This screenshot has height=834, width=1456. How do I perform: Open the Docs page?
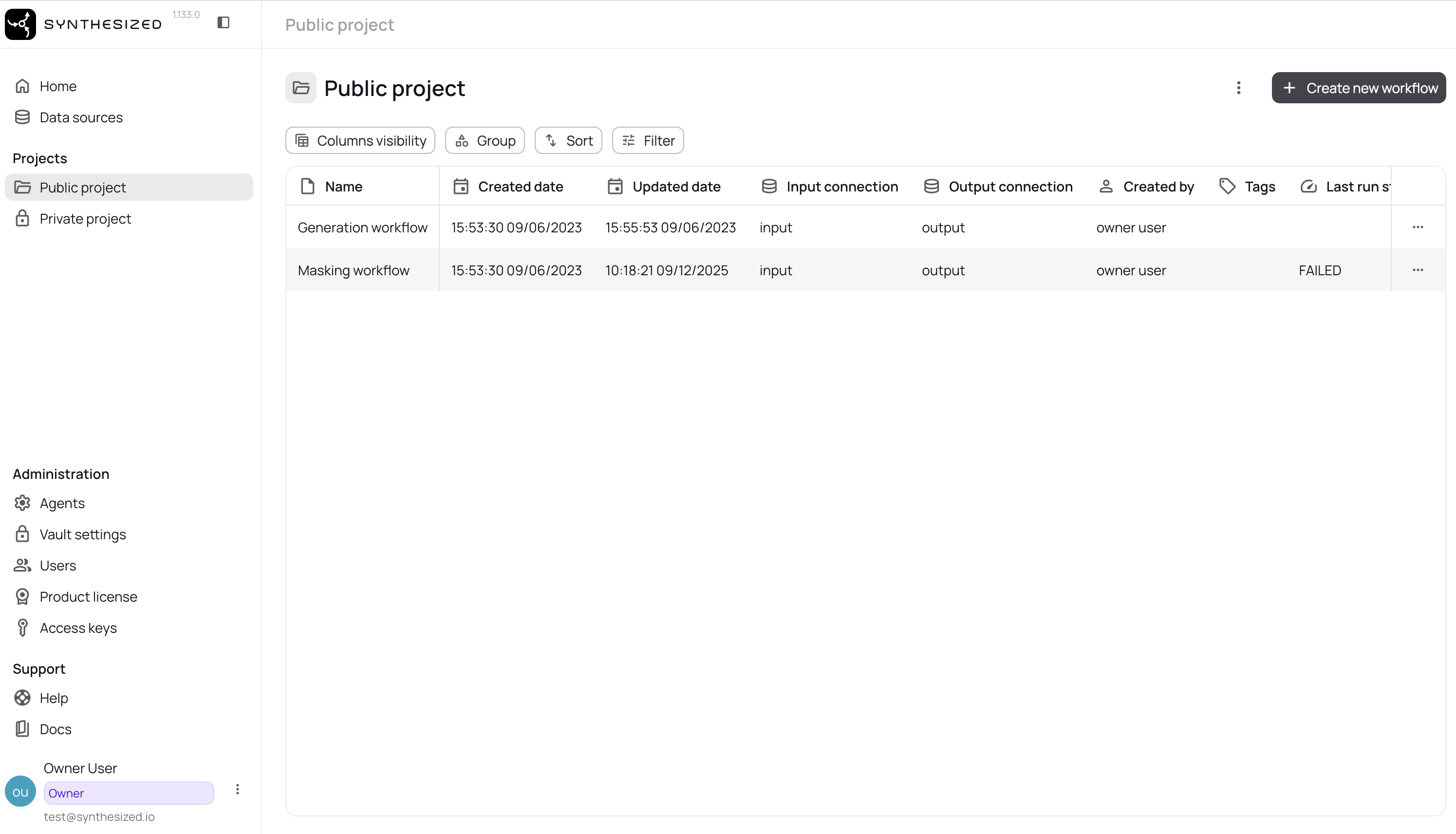[55, 729]
